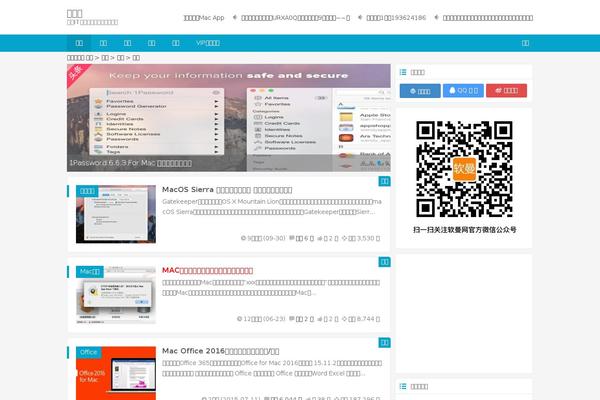The width and height of the screenshot is (600, 400).
Task: Click the speaker icon before the 193624186 notice
Action: pyautogui.click(x=360, y=17)
